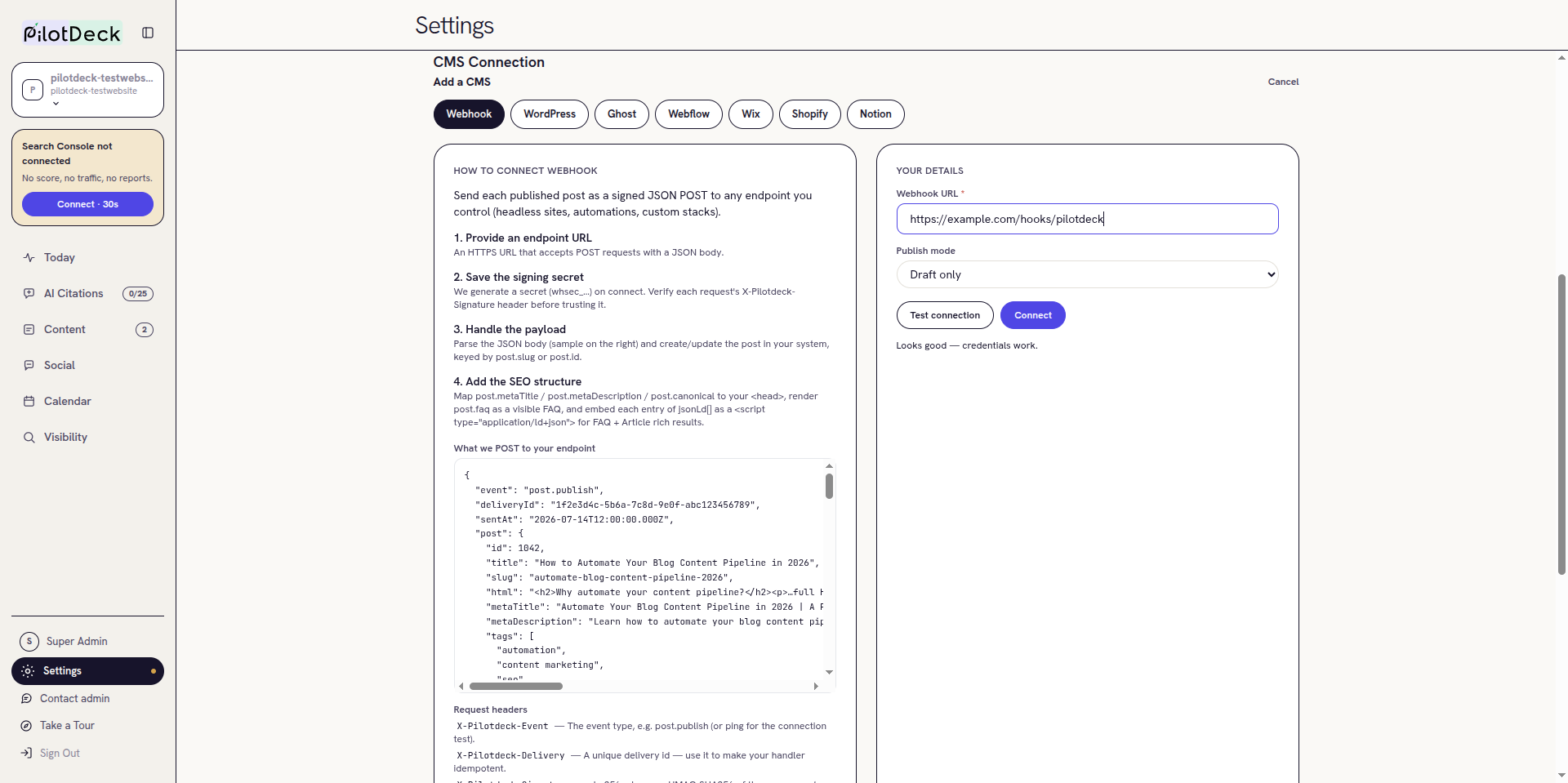Click the Webhook URL input field
The image size is (1568, 783).
pyautogui.click(x=1087, y=219)
